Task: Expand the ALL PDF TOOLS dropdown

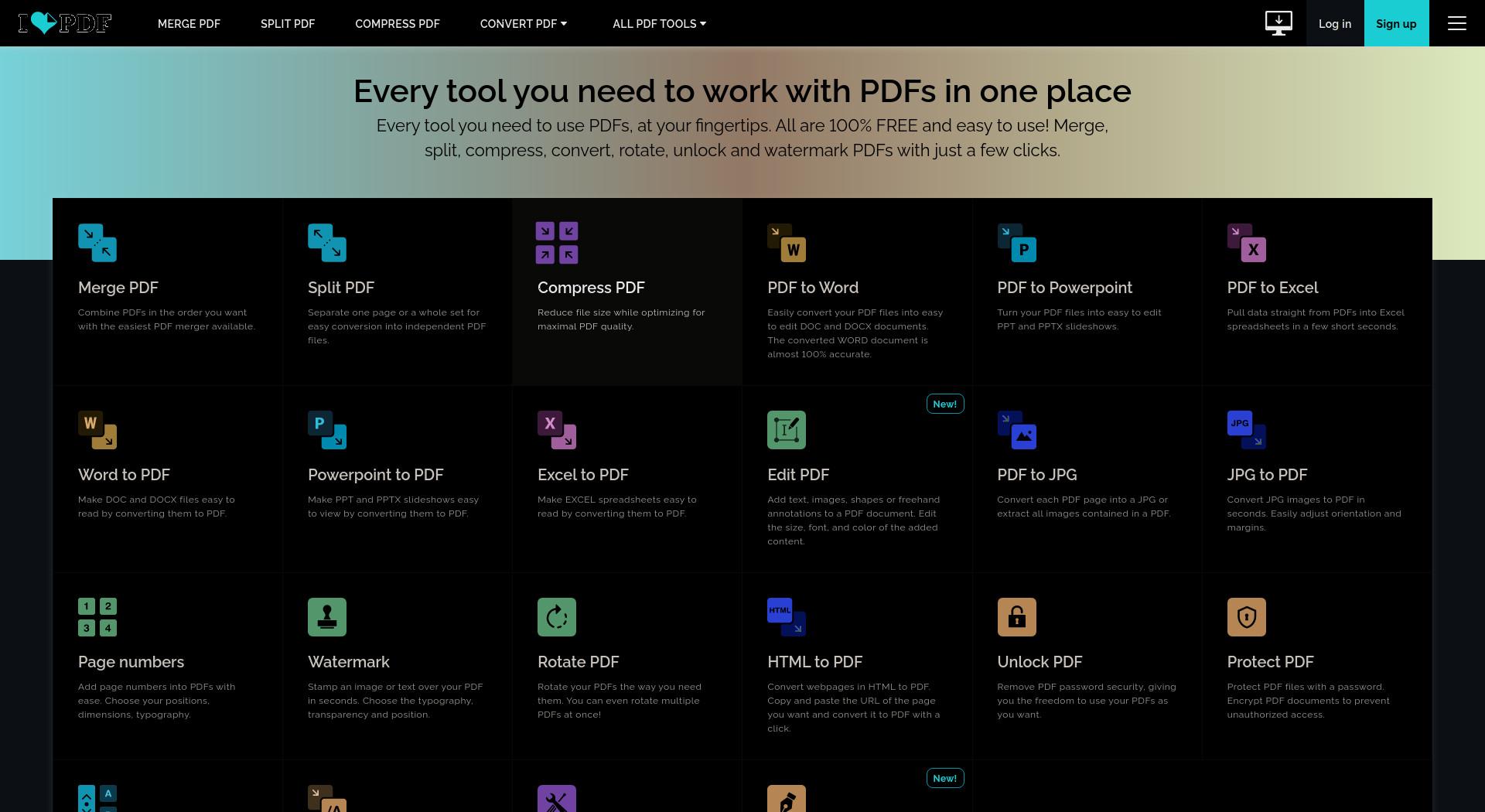Action: 659,24
